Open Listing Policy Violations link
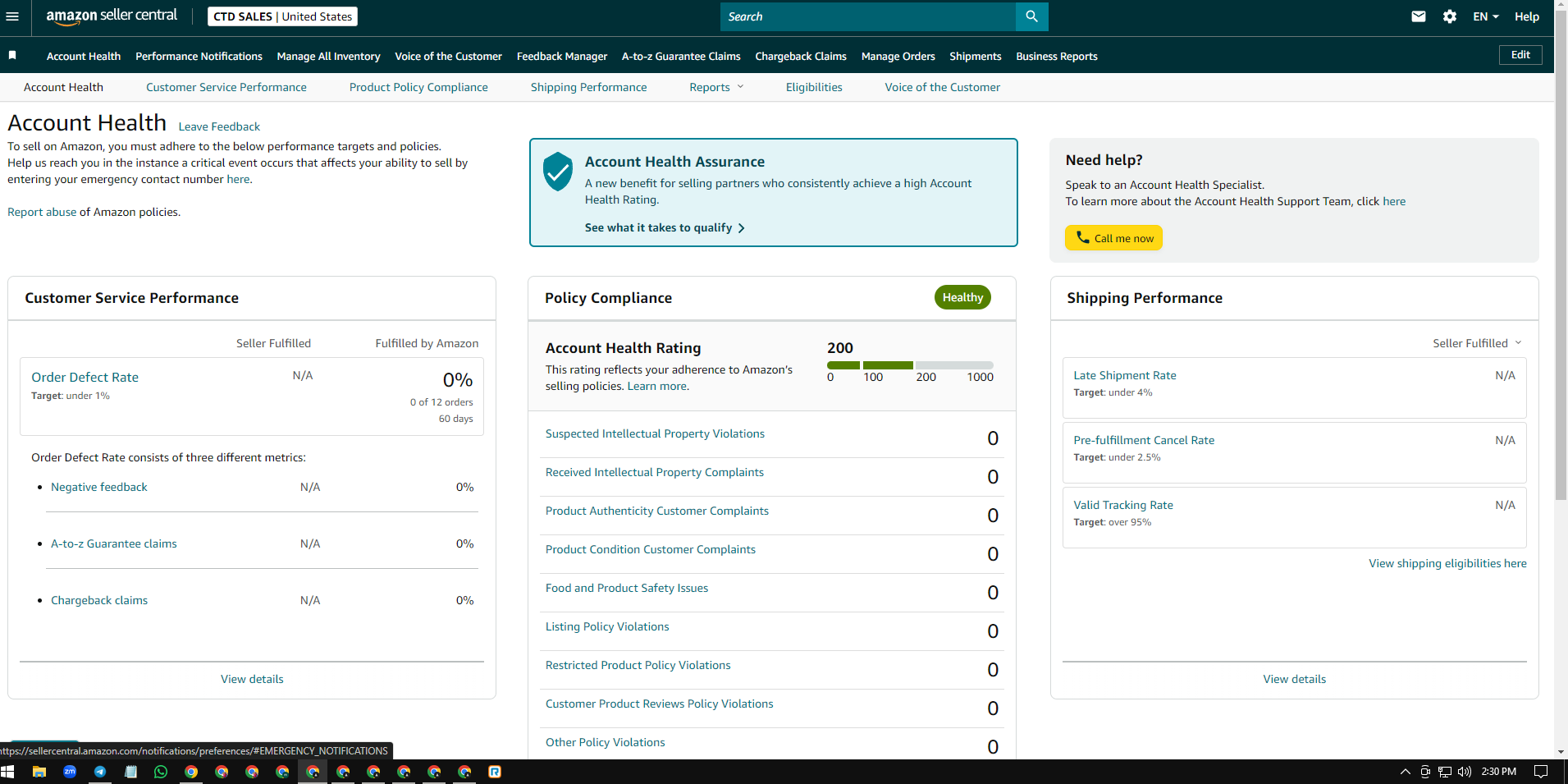The height and width of the screenshot is (784, 1568). click(607, 626)
